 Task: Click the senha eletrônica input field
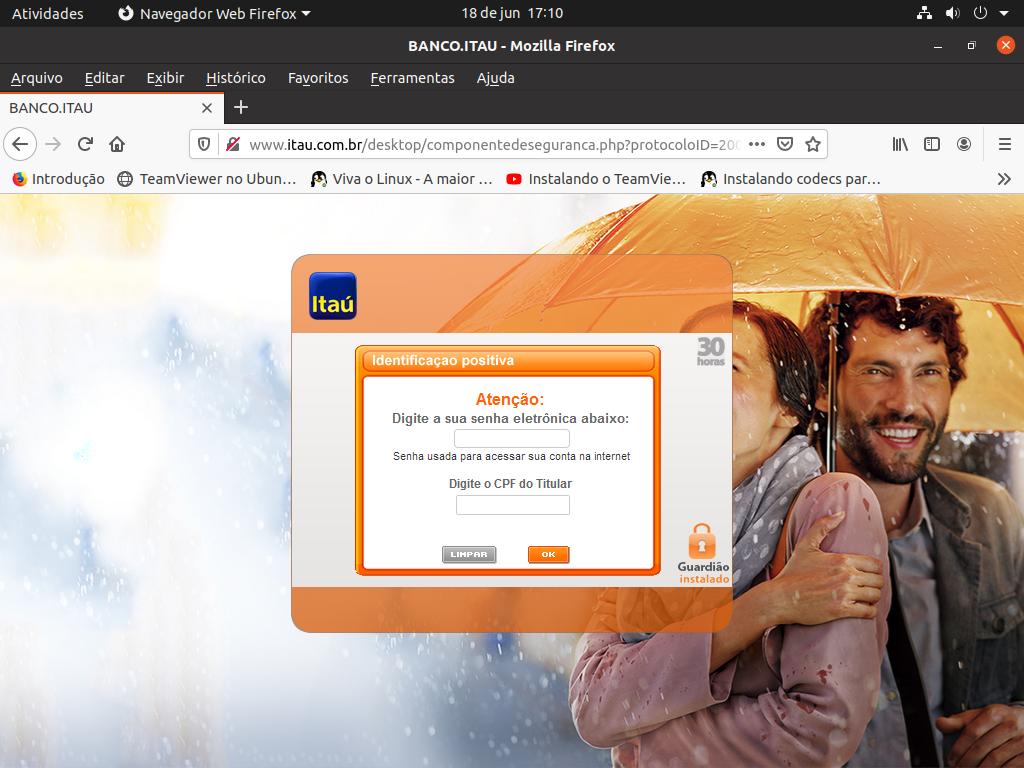[512, 438]
